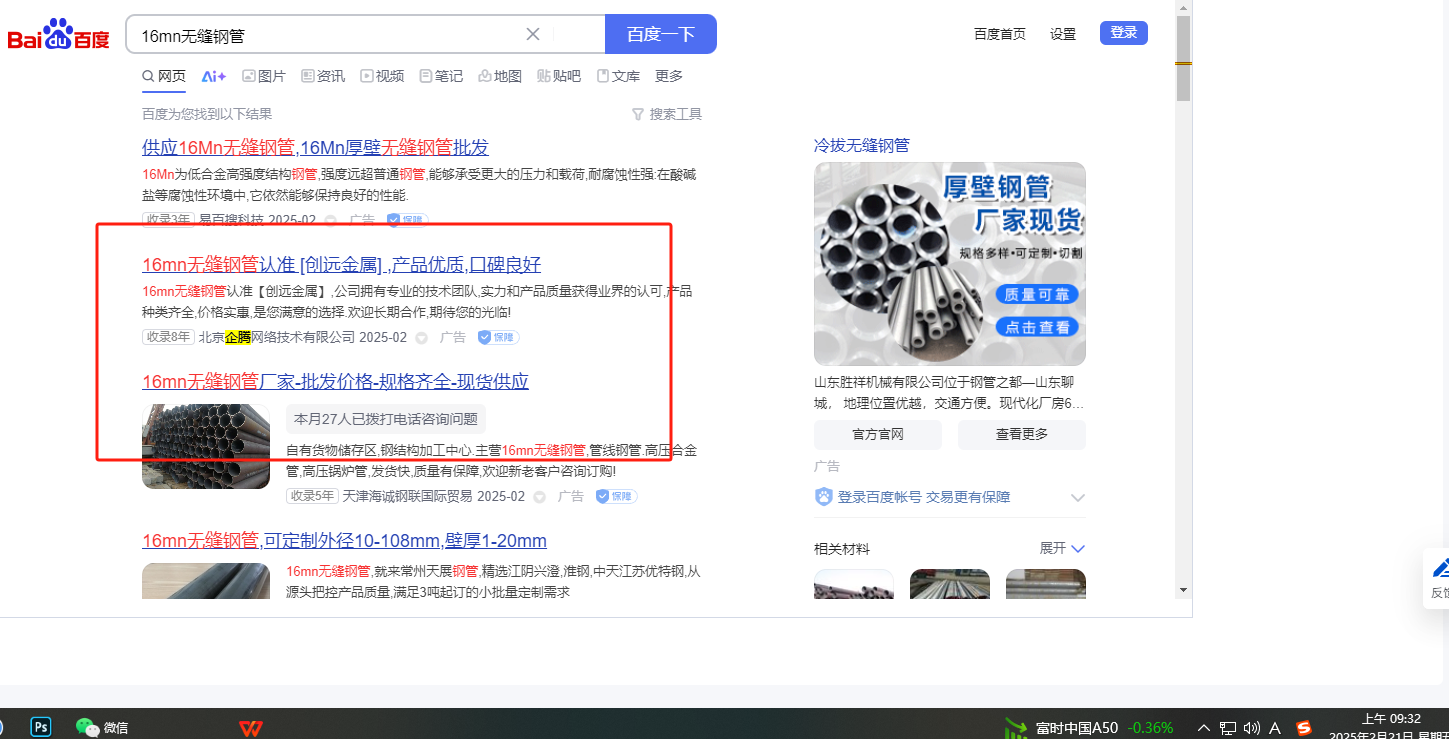Click the 保障 shield badge in 天津海诚 row

(616, 497)
